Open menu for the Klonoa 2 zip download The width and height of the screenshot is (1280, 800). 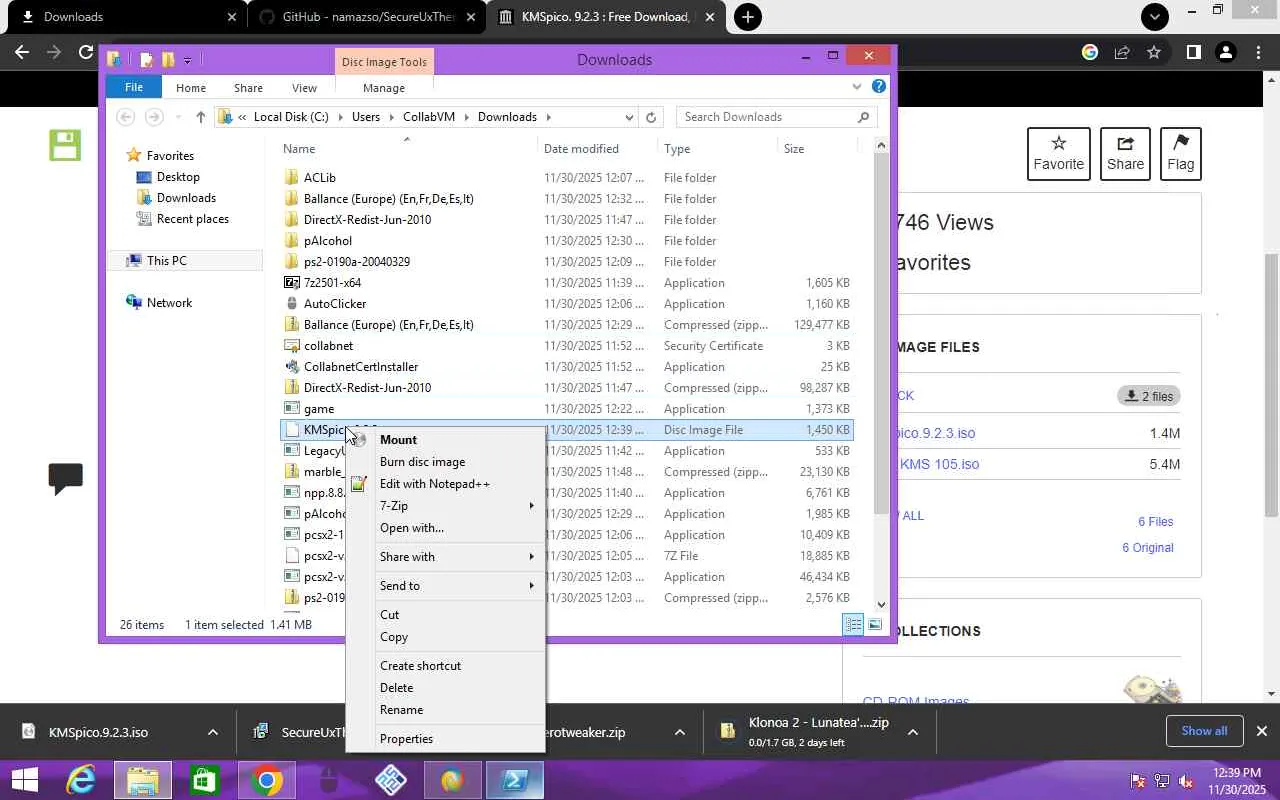click(912, 732)
